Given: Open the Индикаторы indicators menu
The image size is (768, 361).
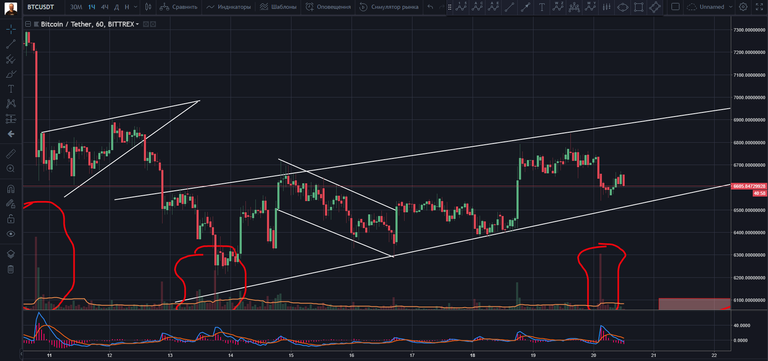Looking at the screenshot, I should [x=229, y=7].
